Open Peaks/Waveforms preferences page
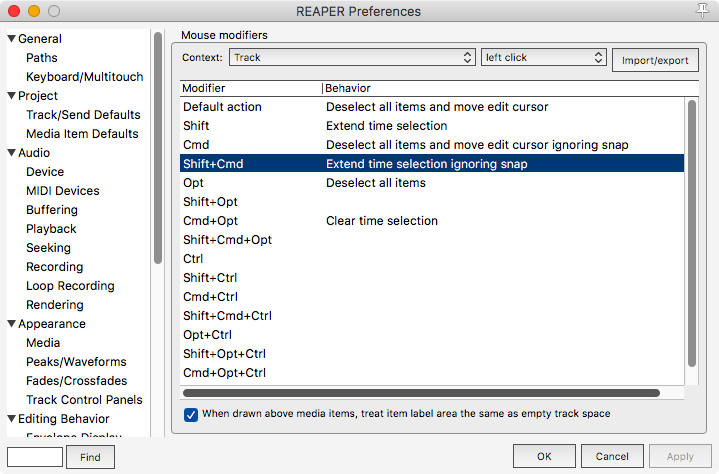 click(76, 362)
